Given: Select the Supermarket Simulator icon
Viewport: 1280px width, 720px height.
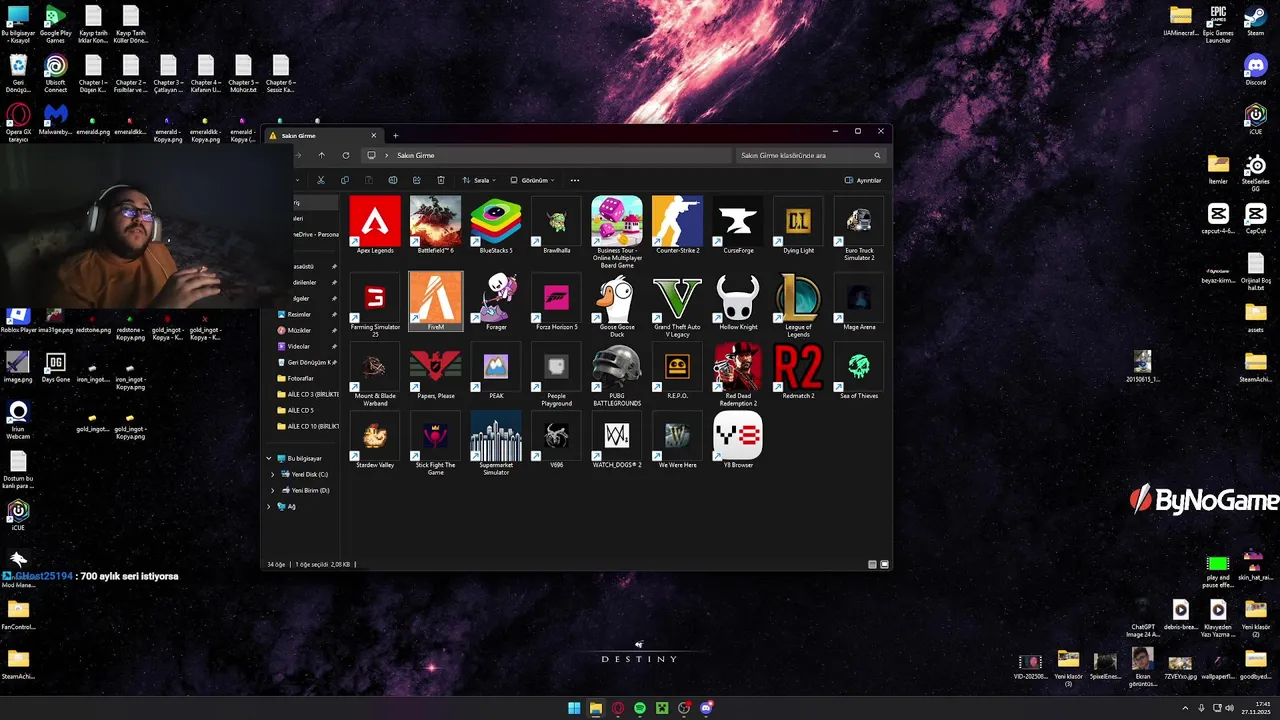Looking at the screenshot, I should (496, 444).
